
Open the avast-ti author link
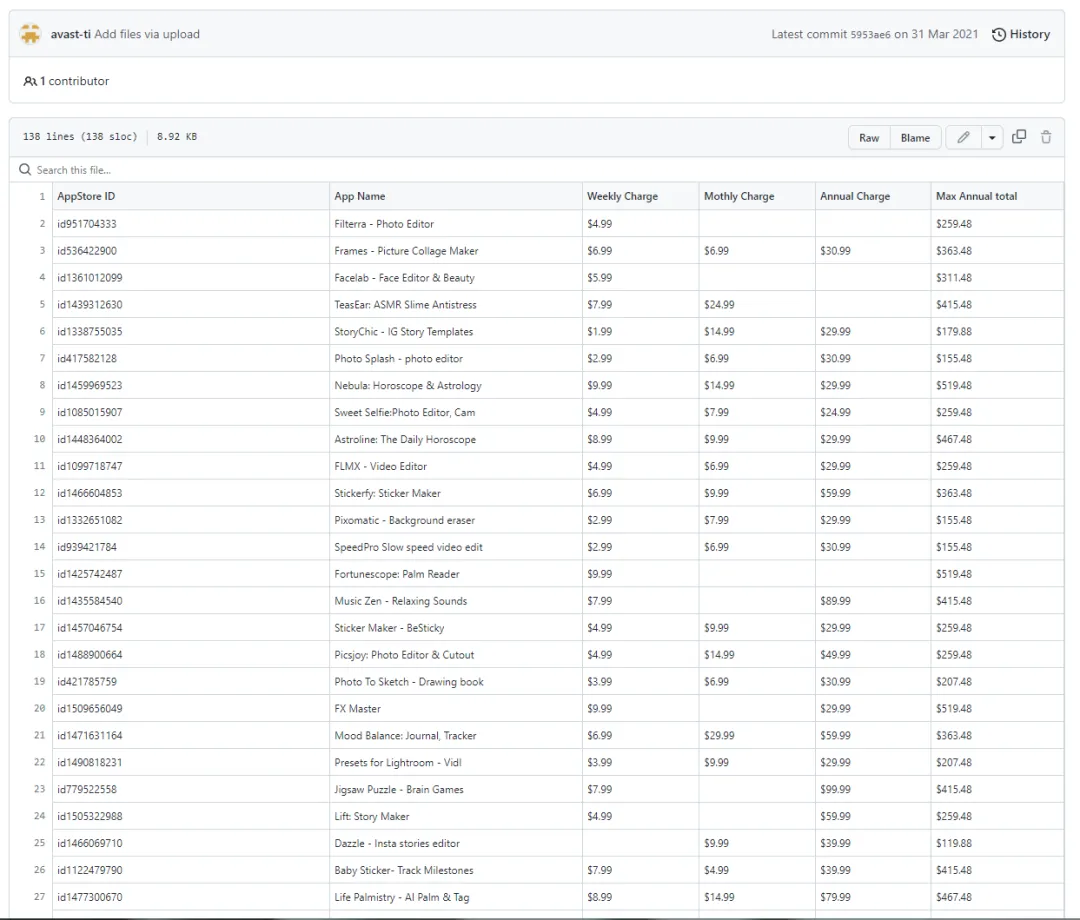[70, 34]
